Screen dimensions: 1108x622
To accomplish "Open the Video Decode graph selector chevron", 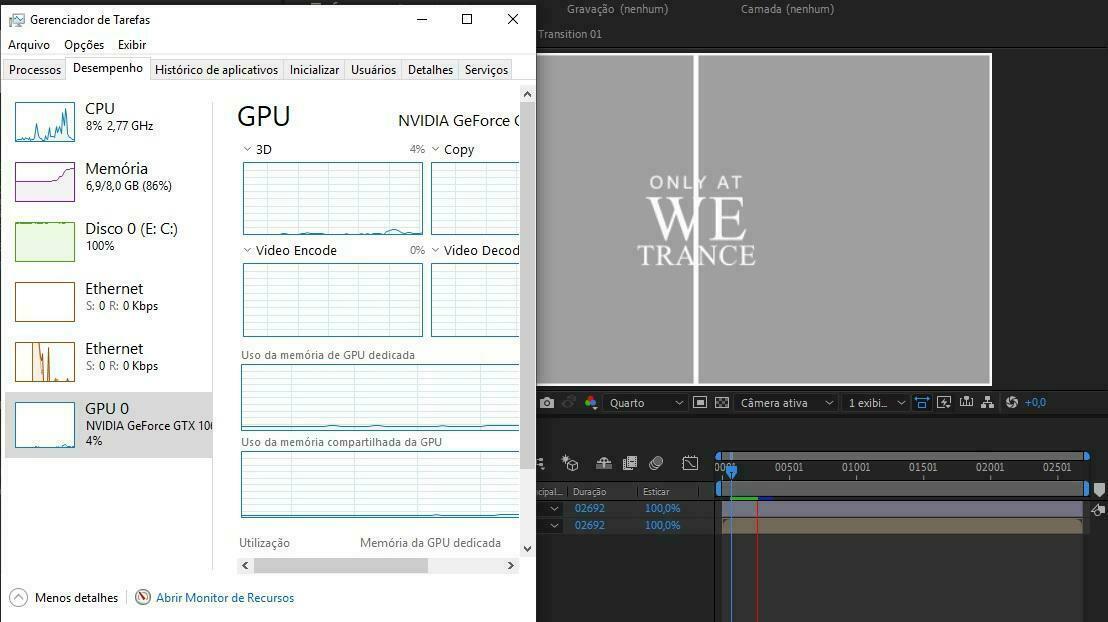I will [435, 250].
